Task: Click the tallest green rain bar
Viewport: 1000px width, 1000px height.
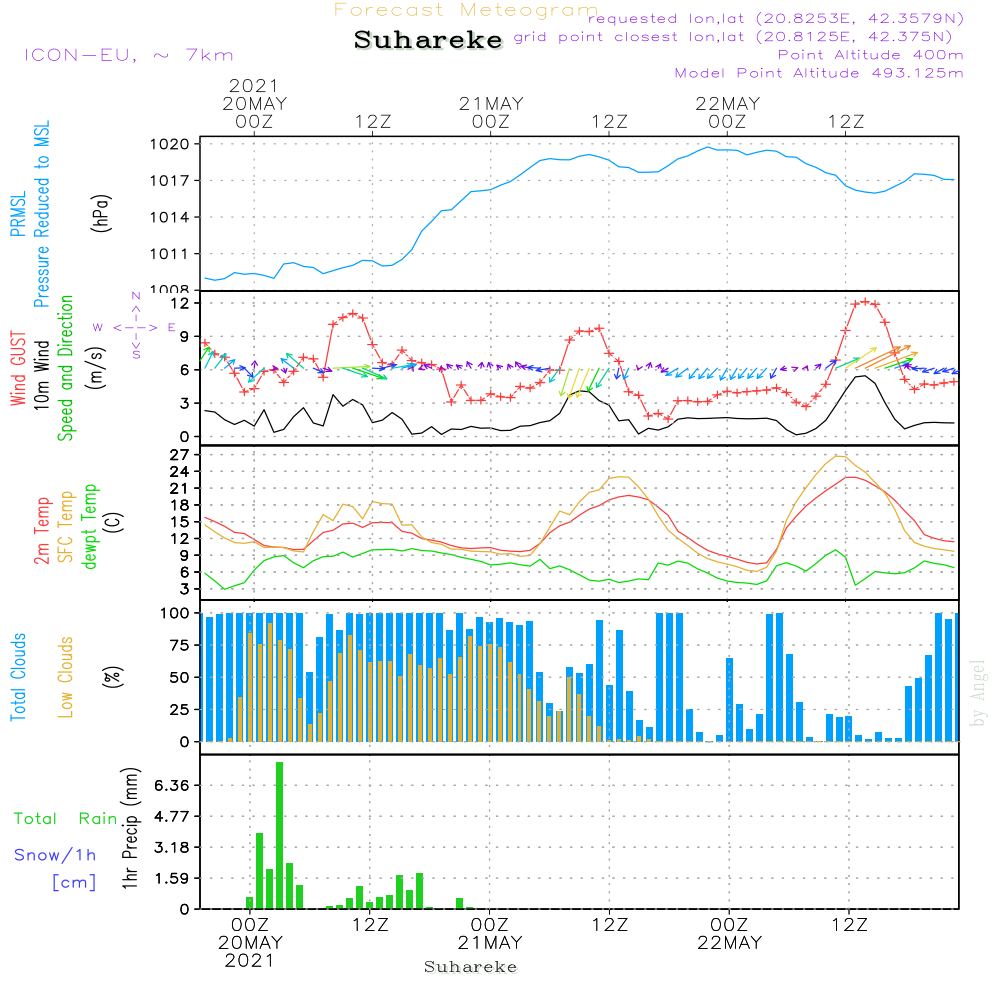Action: click(279, 835)
